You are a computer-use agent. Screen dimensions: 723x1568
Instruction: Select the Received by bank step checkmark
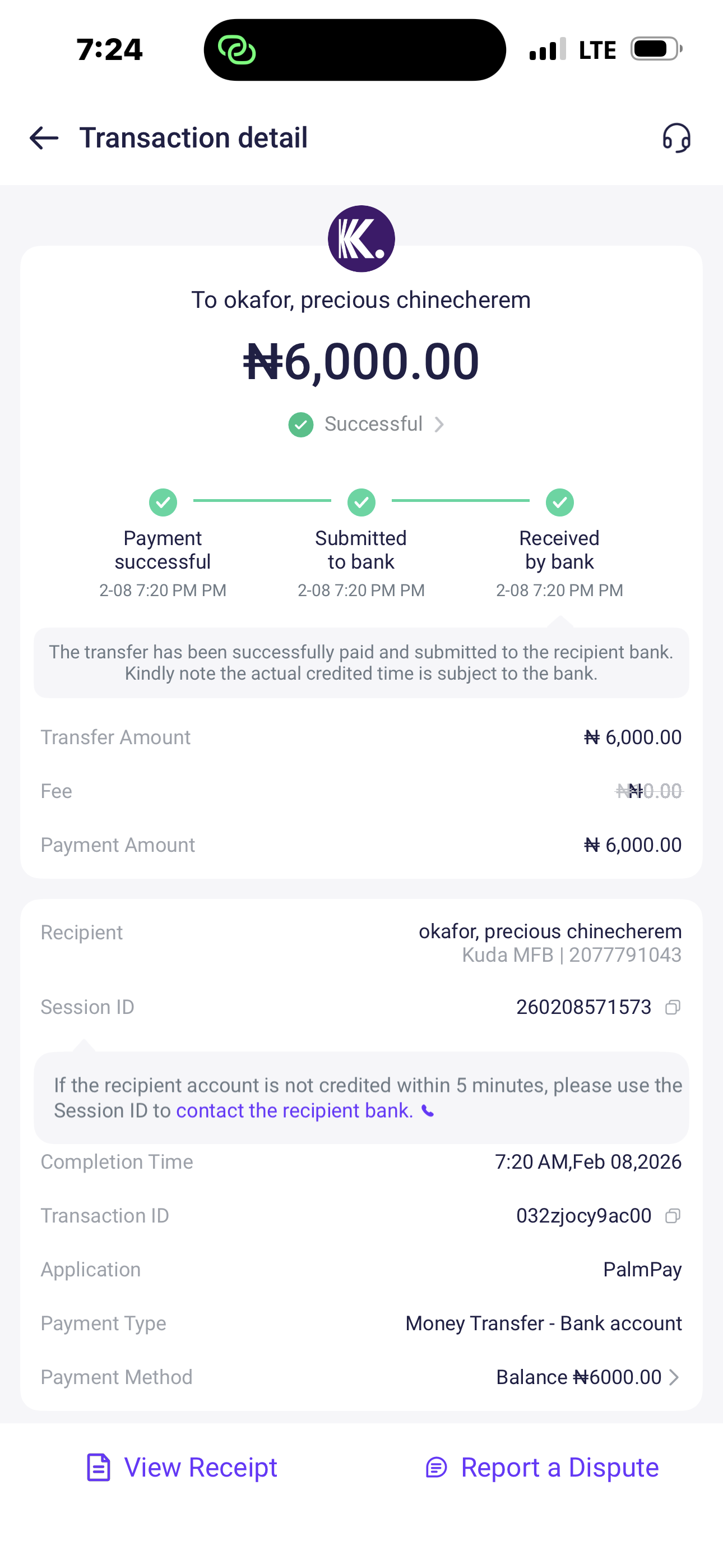tap(559, 502)
